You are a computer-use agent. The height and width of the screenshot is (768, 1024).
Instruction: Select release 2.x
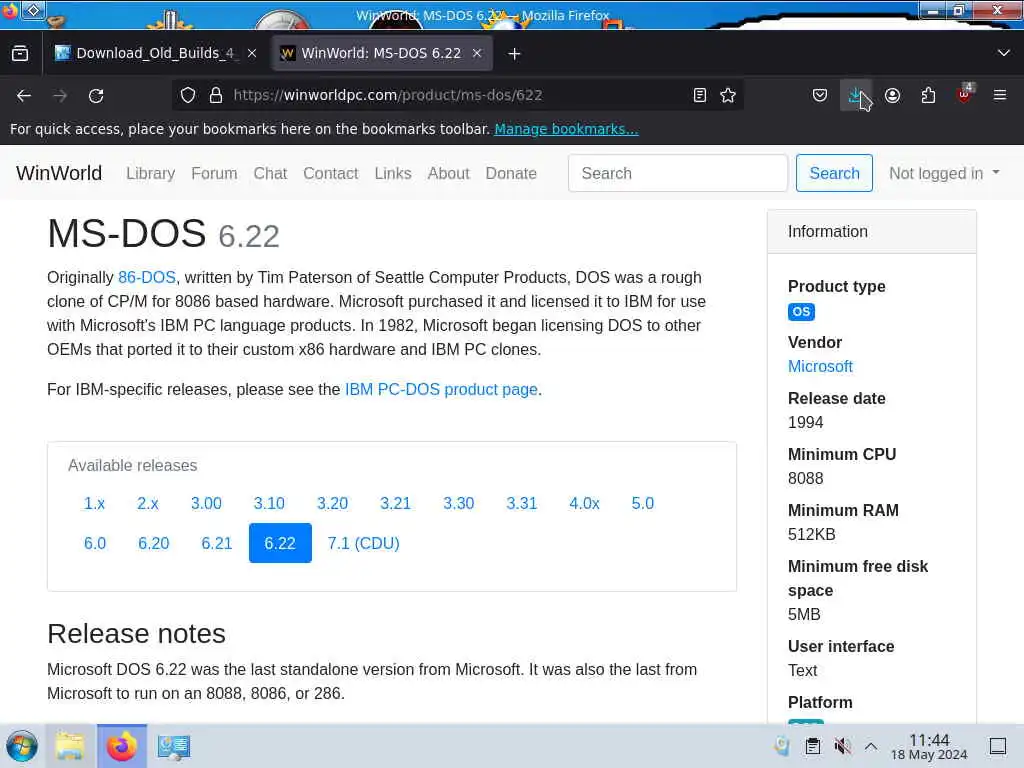[x=148, y=504]
